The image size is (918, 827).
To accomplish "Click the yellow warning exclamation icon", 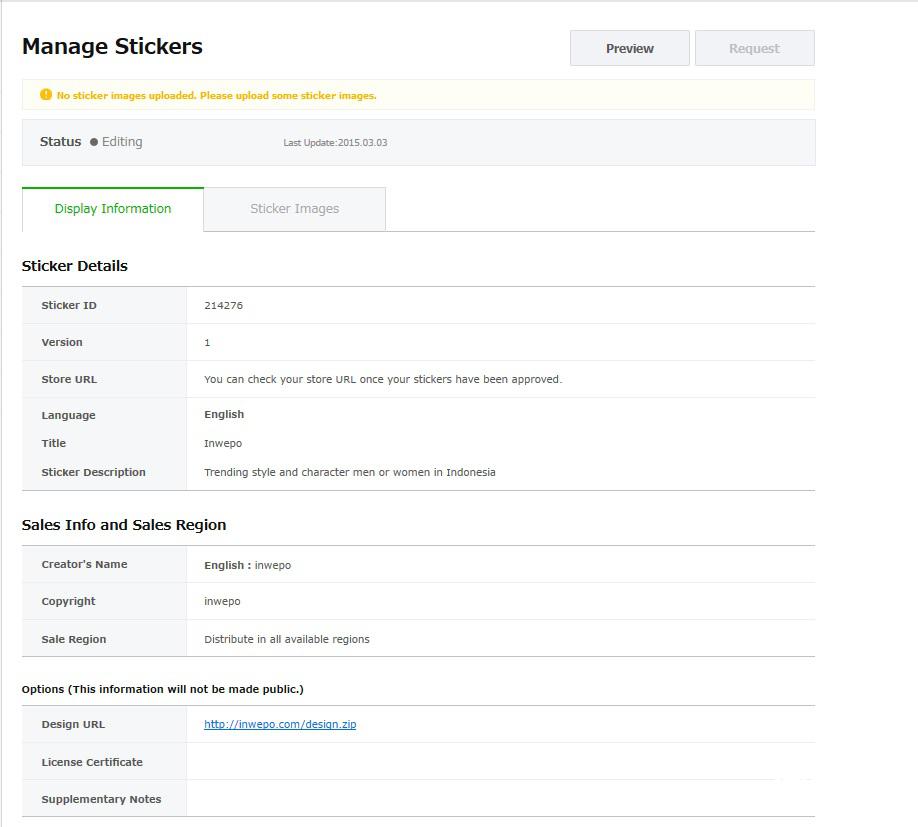I will (45, 95).
